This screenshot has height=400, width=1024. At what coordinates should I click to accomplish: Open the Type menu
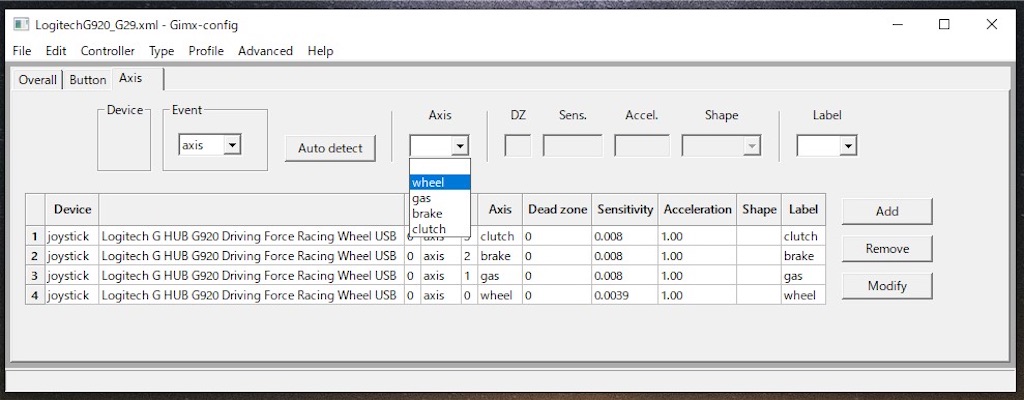pos(161,50)
